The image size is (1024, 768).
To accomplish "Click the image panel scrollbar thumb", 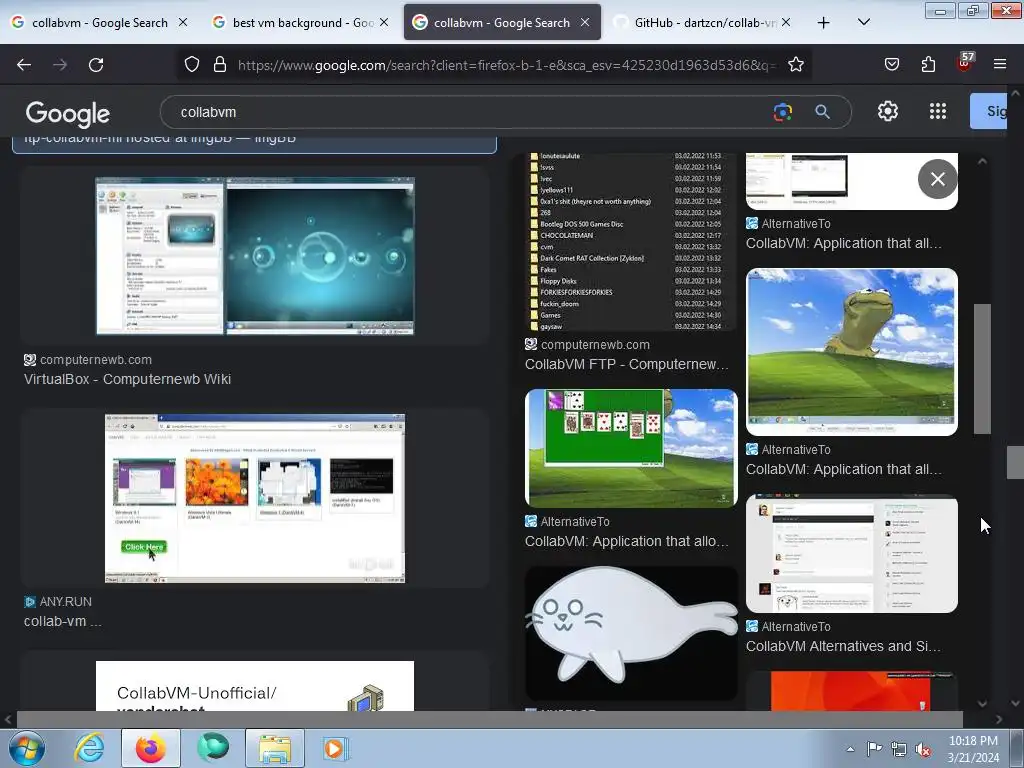I will [982, 369].
